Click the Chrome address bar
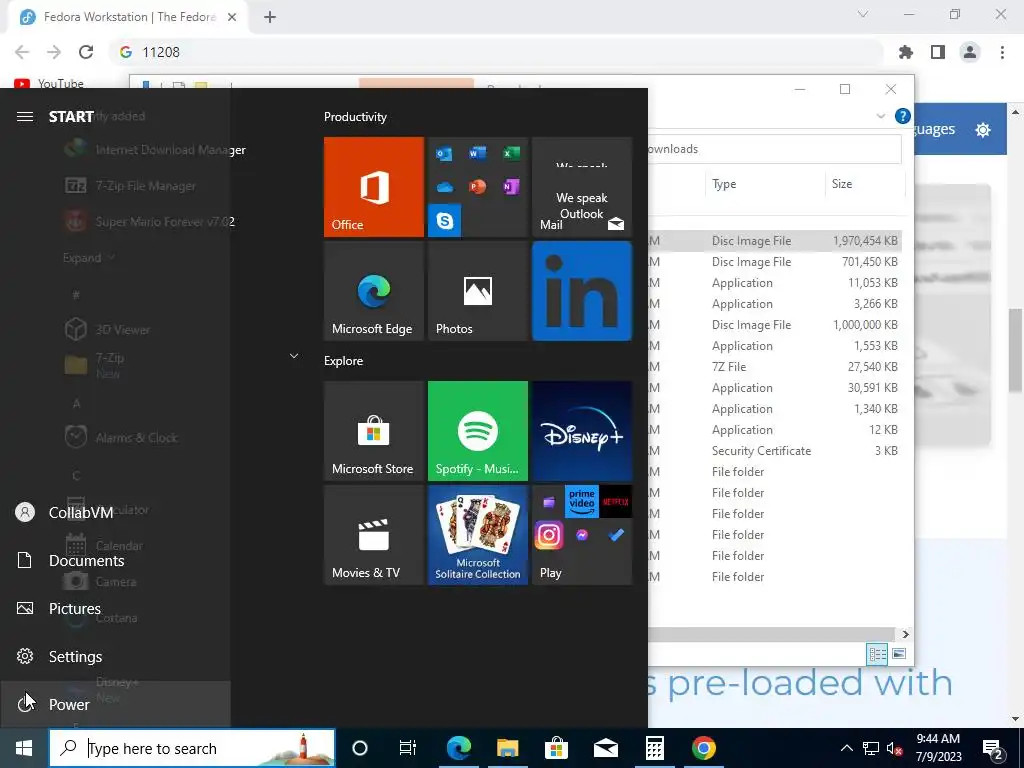This screenshot has height=768, width=1024. coord(496,52)
